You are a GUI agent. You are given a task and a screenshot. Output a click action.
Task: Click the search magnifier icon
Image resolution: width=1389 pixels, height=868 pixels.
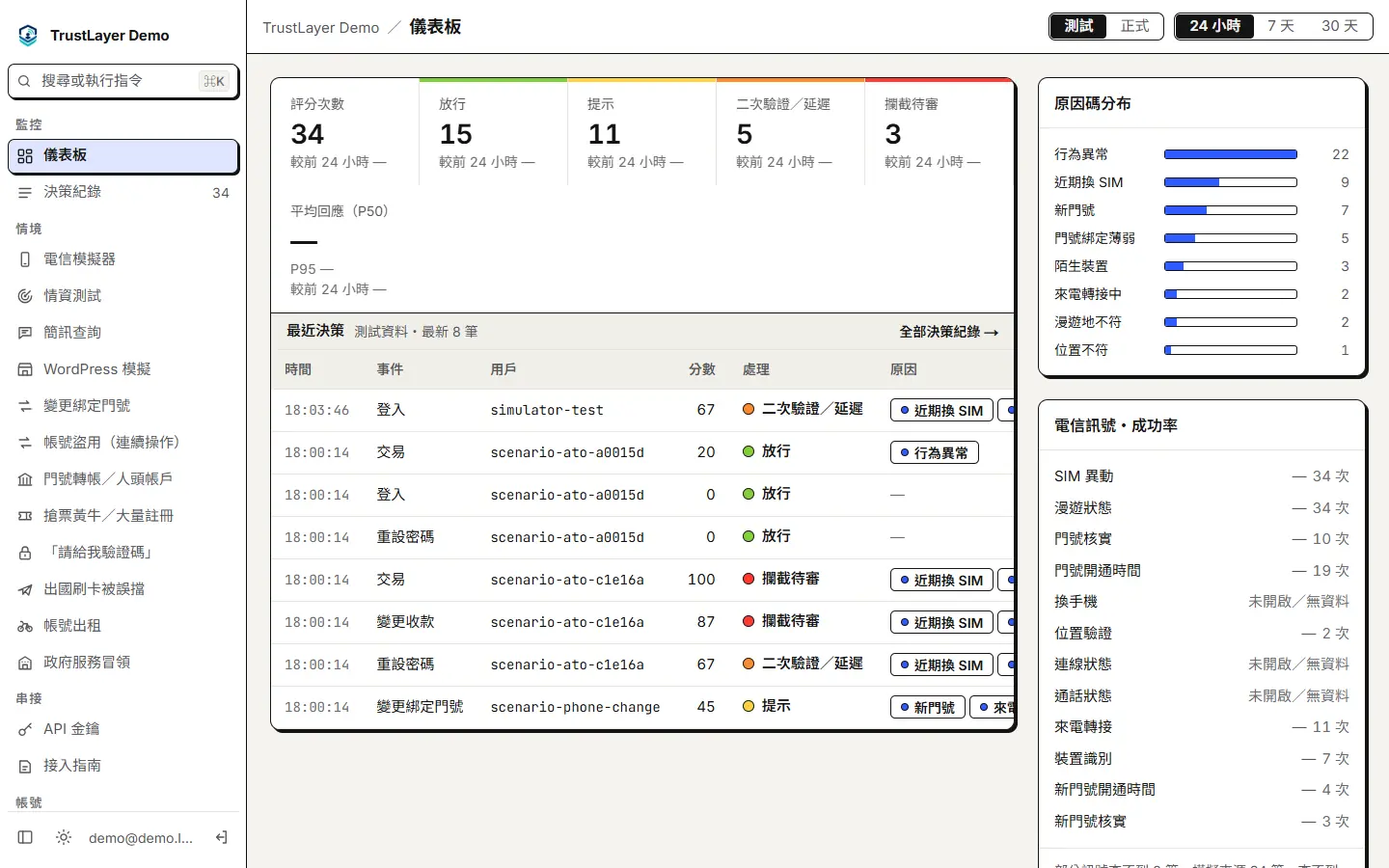24,81
